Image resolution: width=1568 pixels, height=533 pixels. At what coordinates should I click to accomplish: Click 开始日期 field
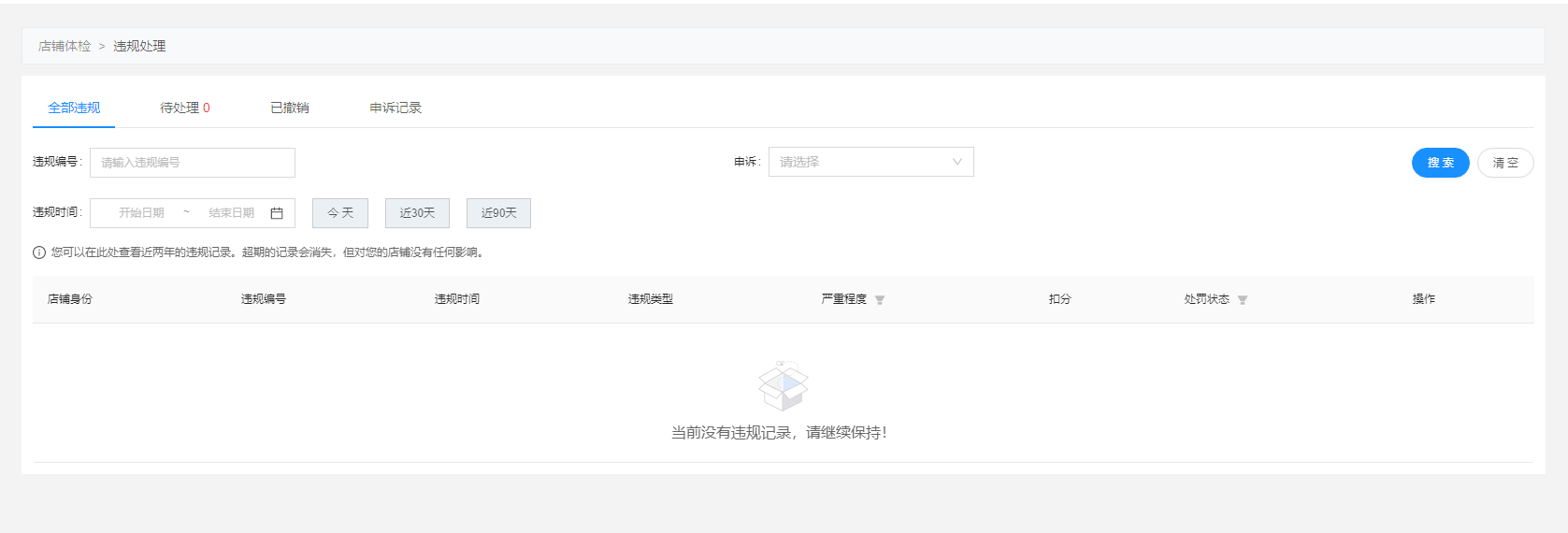141,213
